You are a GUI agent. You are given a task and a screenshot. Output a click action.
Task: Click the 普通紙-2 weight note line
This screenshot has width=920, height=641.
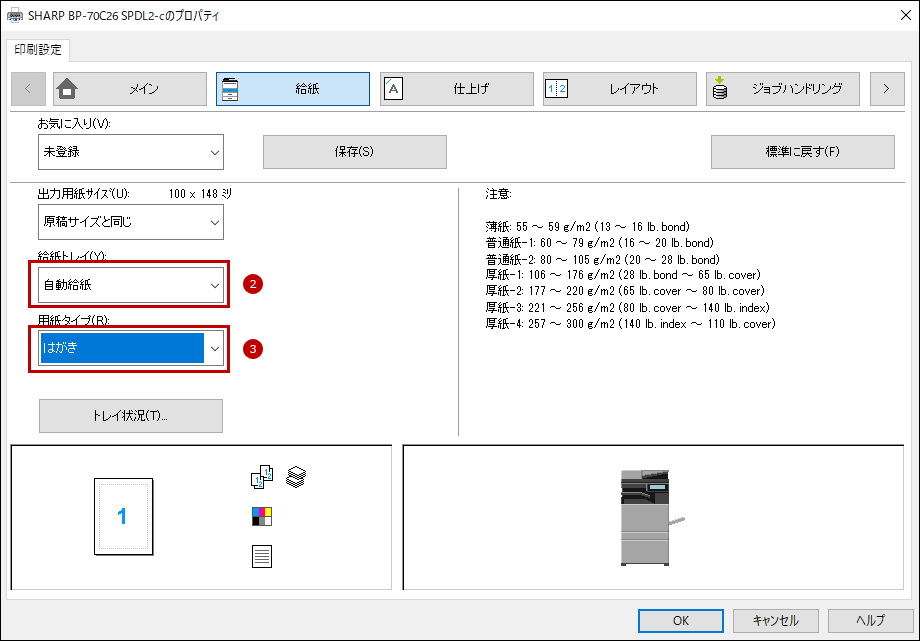603,259
